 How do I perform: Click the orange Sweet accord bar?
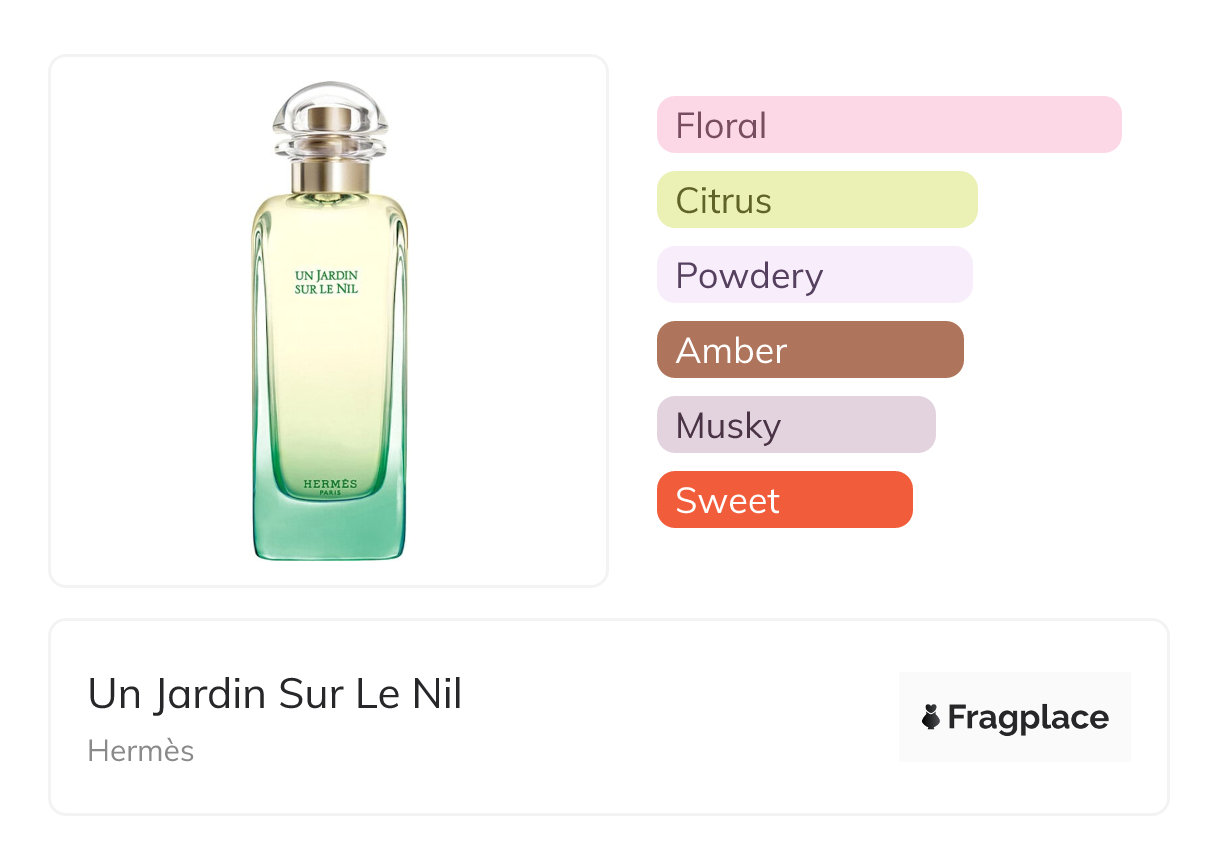pyautogui.click(x=785, y=500)
